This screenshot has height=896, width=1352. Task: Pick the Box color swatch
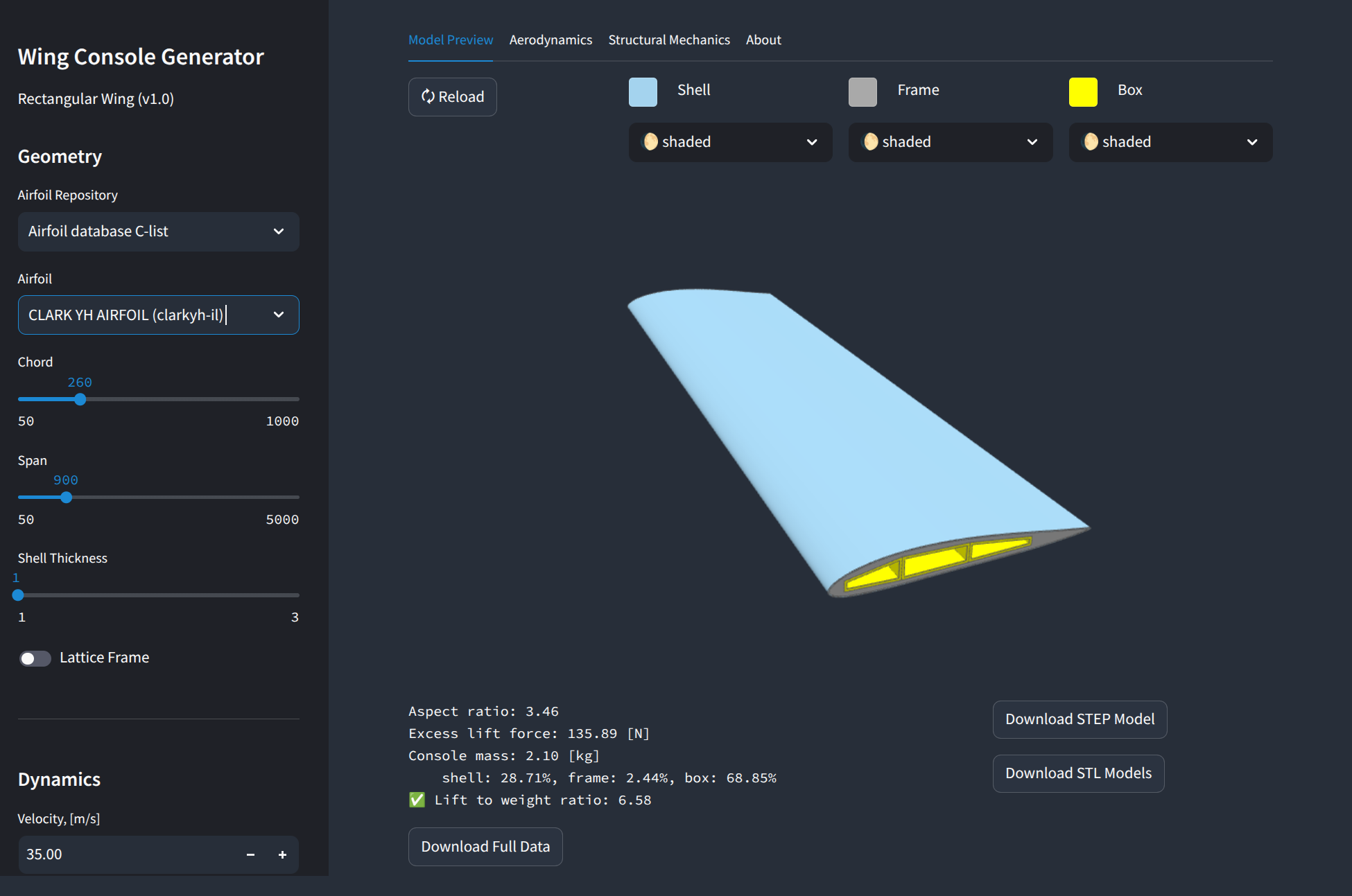(1083, 92)
